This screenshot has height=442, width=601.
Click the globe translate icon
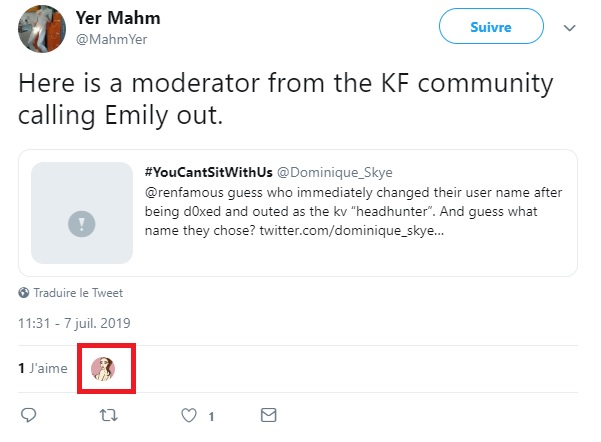pyautogui.click(x=24, y=293)
